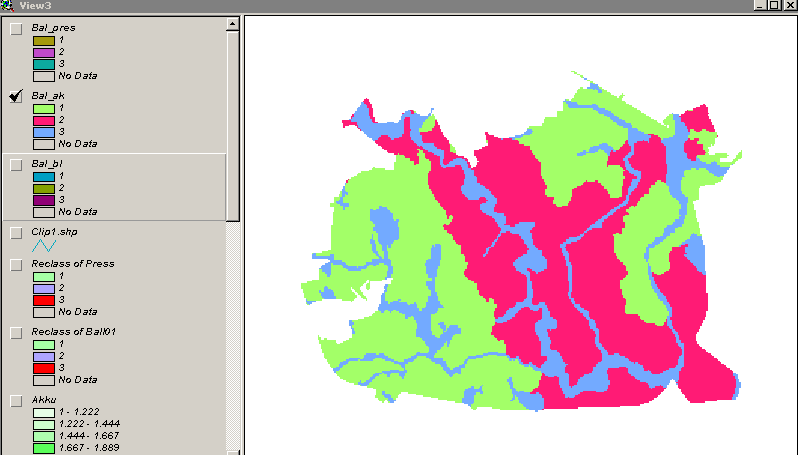
Task: Select the Reclass of Press layer name
Action: 73,264
